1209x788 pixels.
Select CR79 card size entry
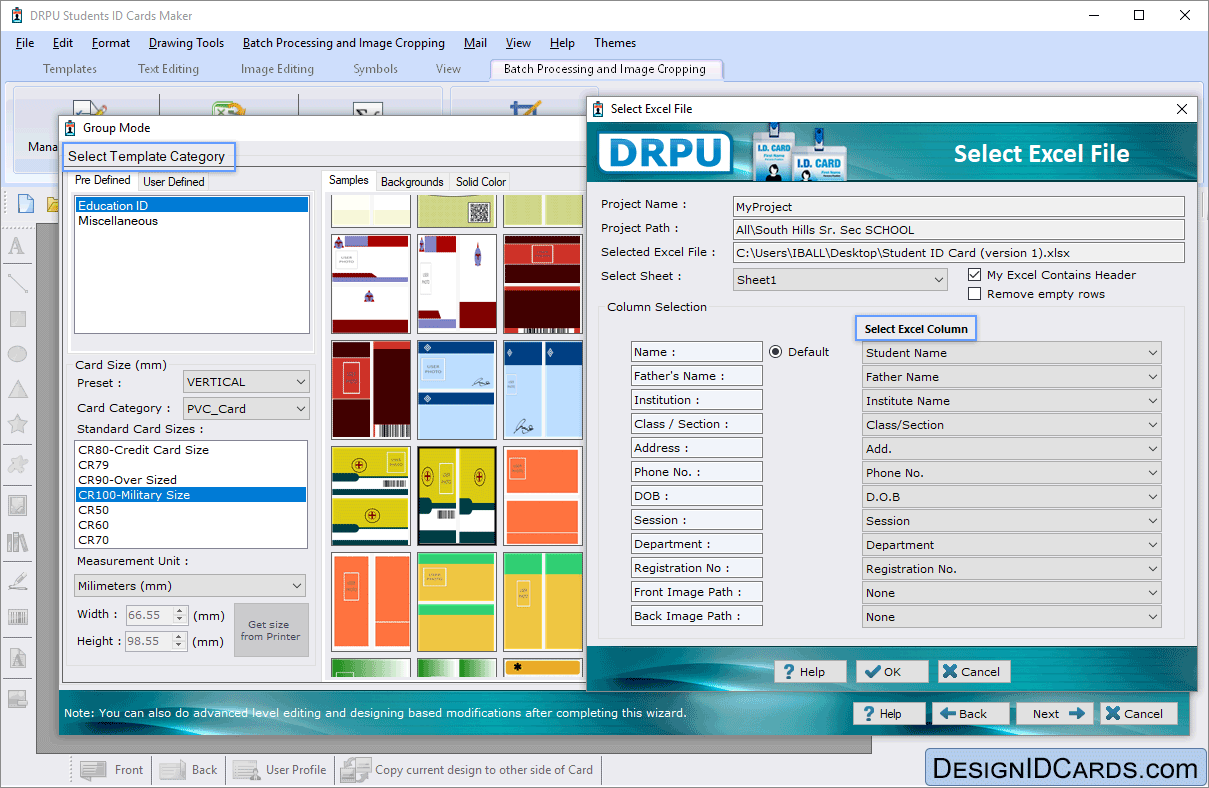click(x=192, y=465)
